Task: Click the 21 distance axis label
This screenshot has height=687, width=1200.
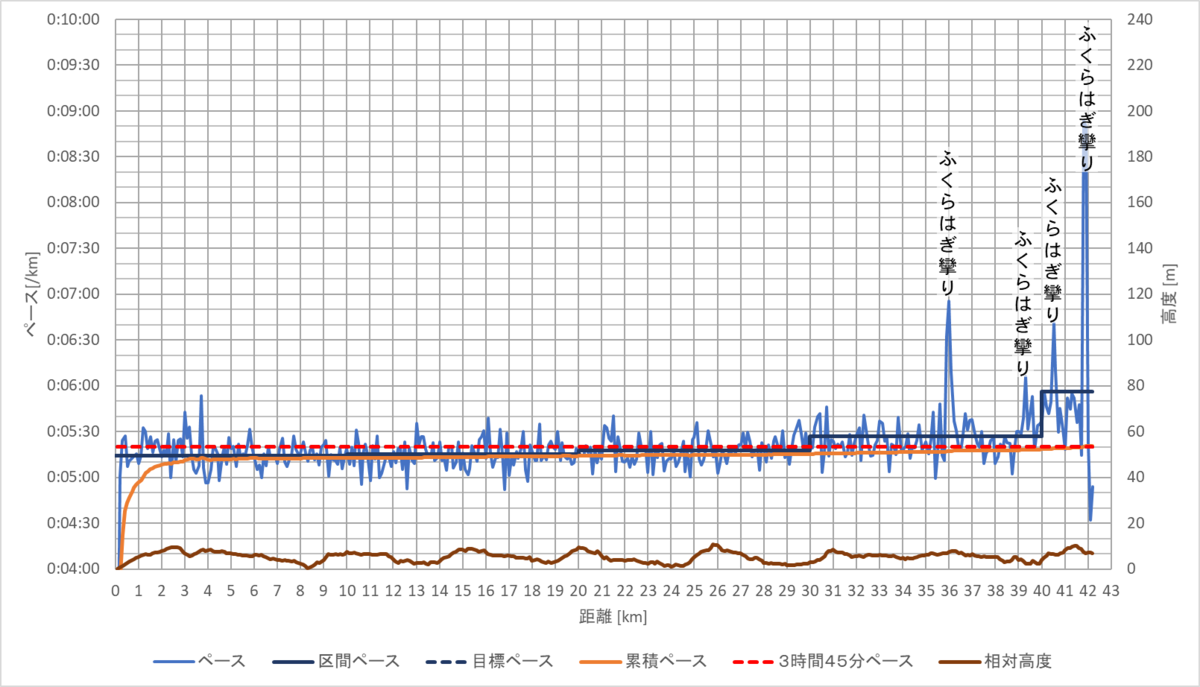Action: [x=602, y=590]
